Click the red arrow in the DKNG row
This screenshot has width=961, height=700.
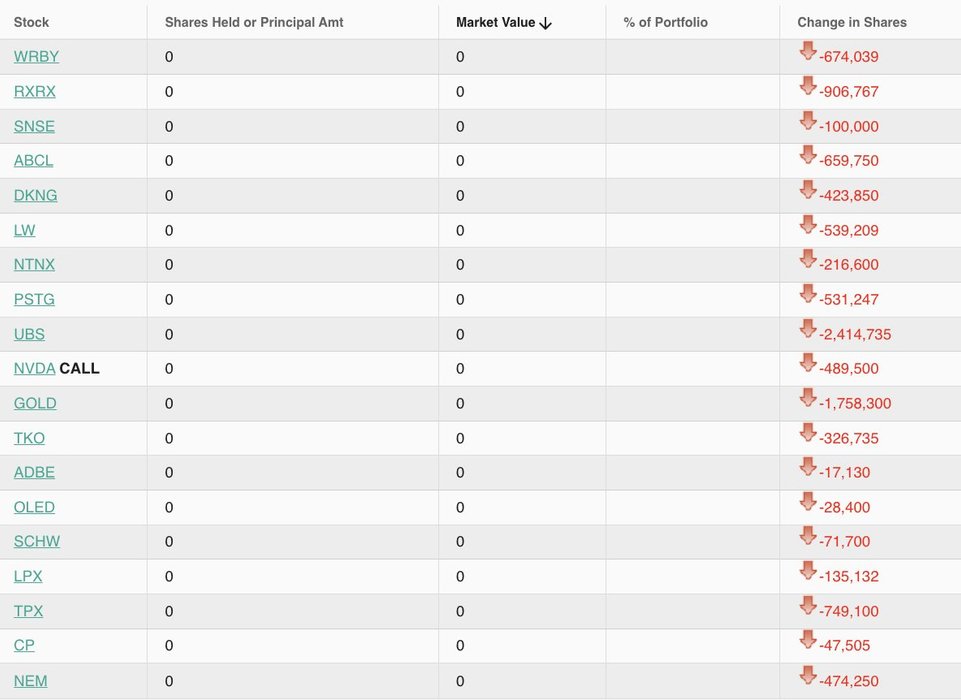click(x=808, y=190)
